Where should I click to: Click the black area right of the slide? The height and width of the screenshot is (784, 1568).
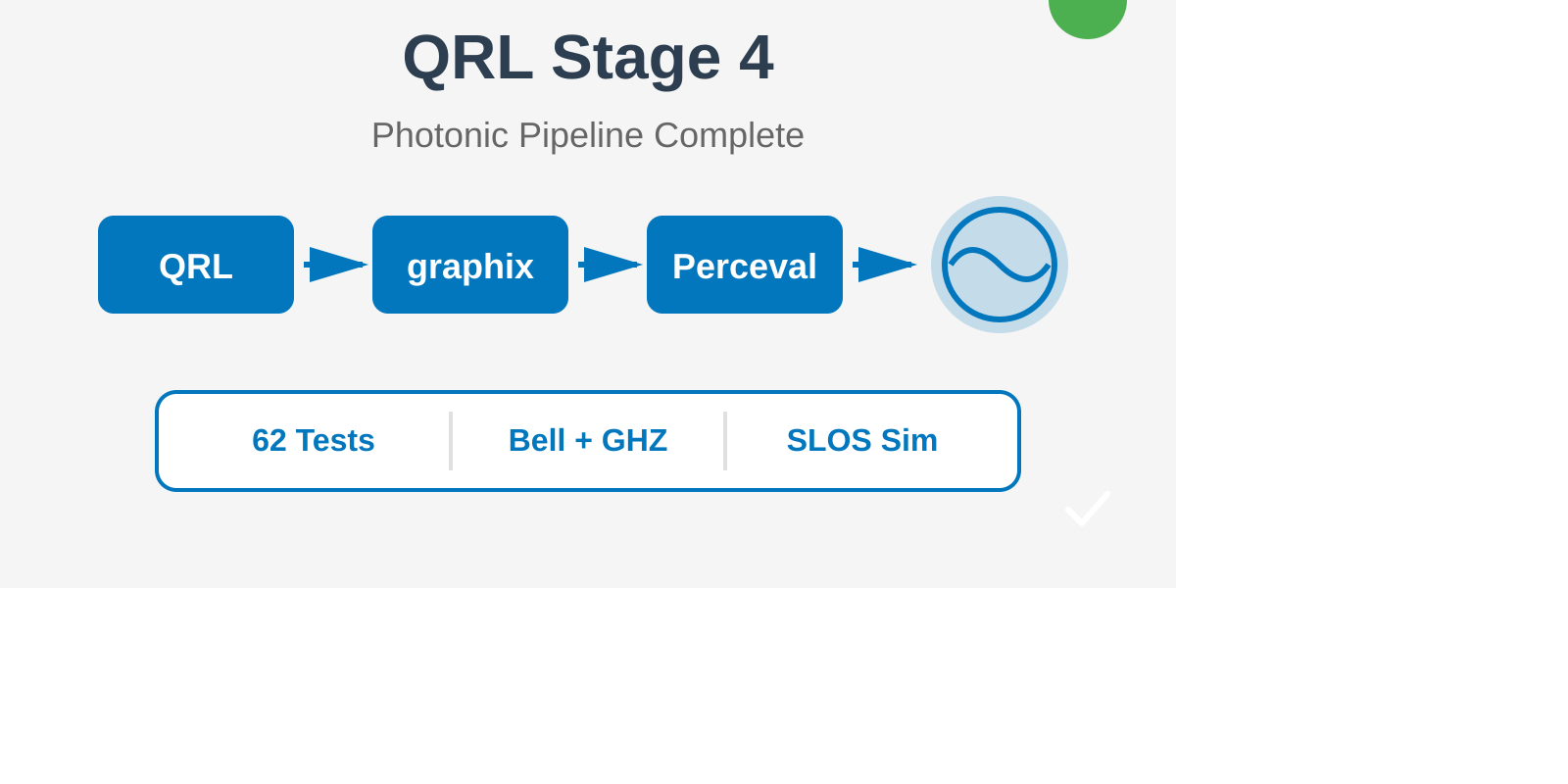point(1372,294)
